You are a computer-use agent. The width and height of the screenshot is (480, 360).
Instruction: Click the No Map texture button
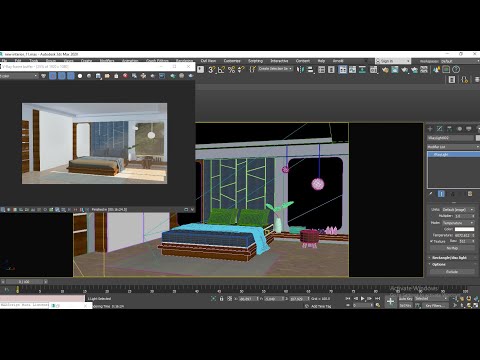[x=452, y=248]
